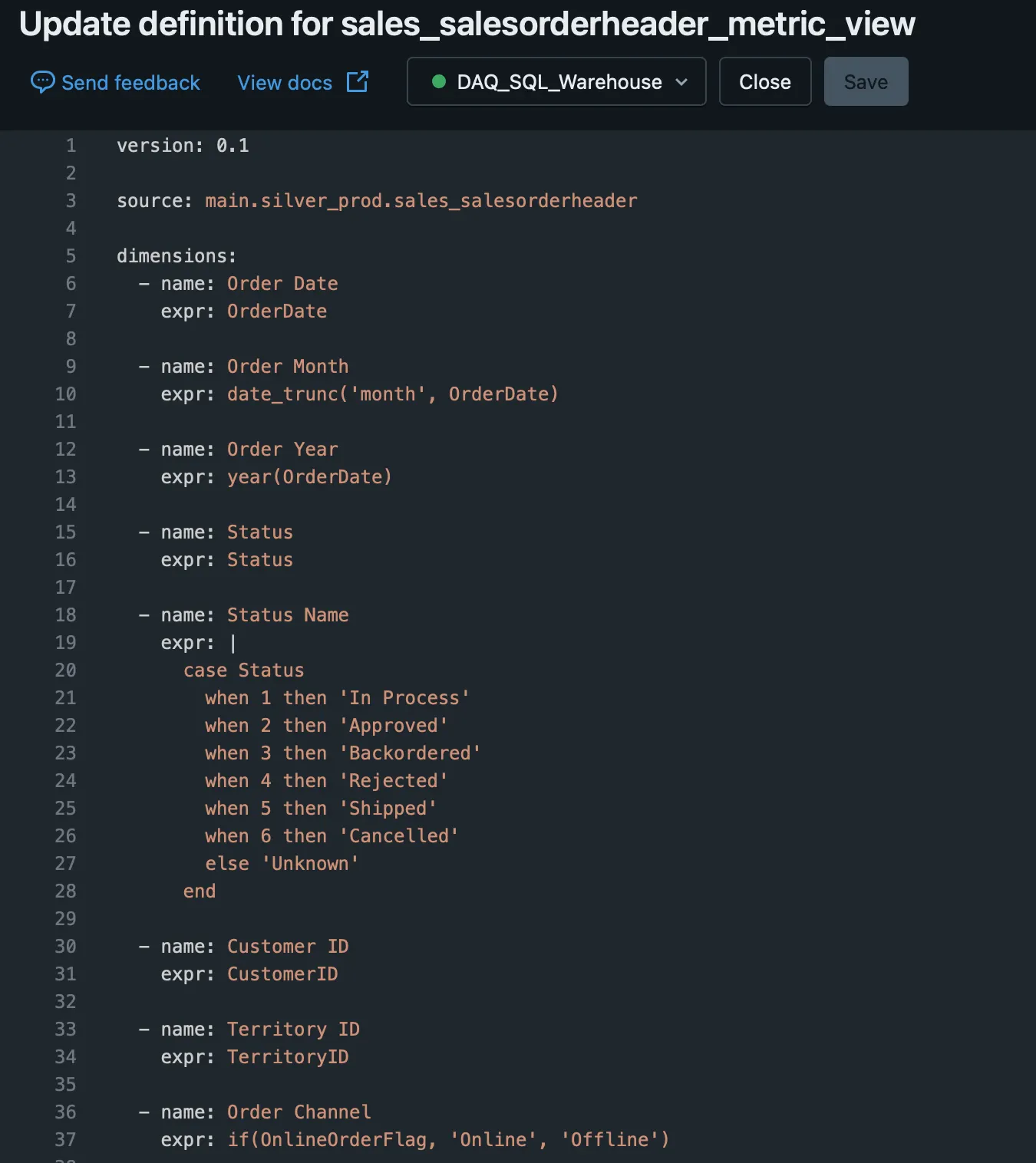This screenshot has height=1163, width=1036.
Task: Click line number 1 in the editor
Action: pos(70,145)
